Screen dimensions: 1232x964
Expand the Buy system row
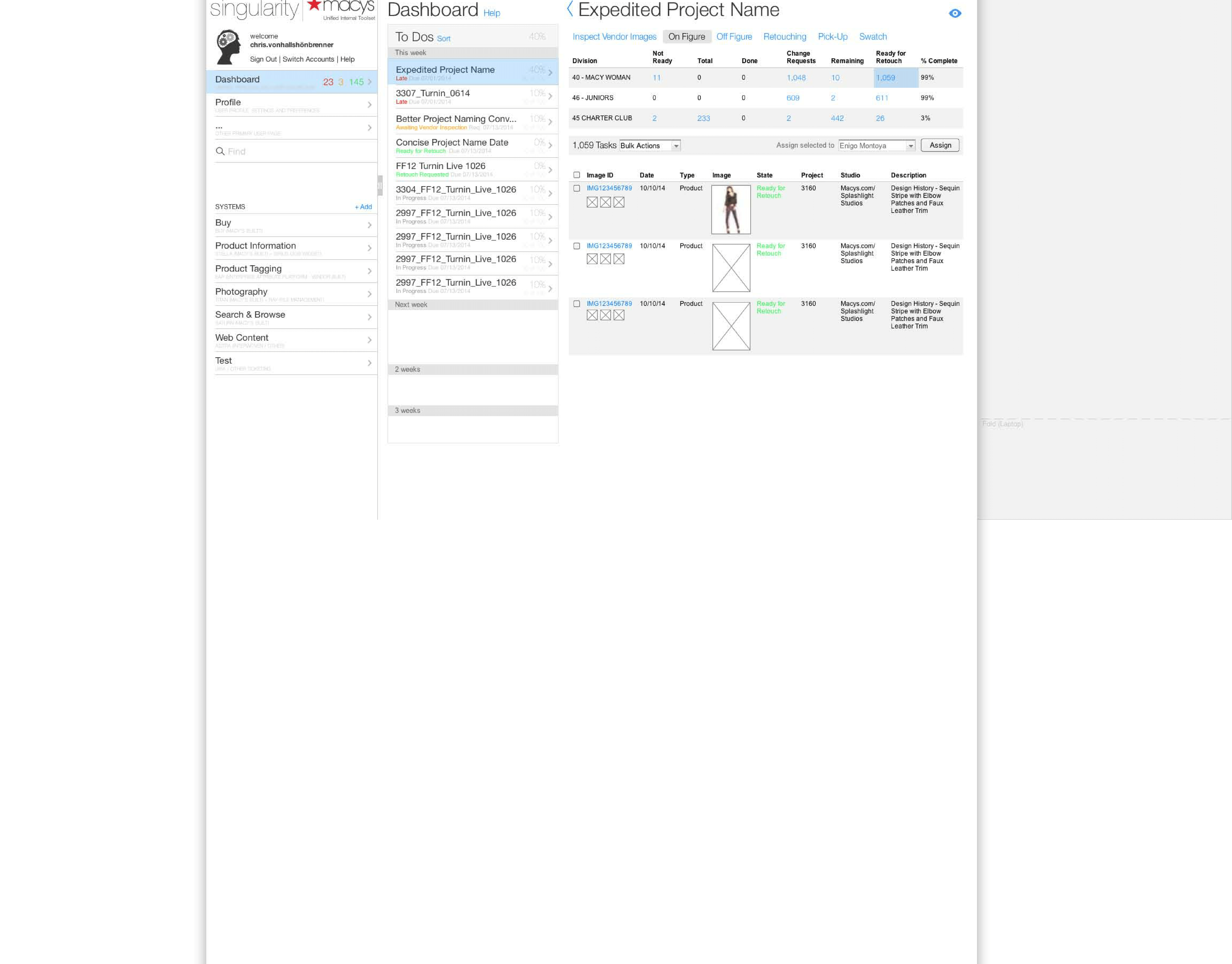tap(369, 225)
